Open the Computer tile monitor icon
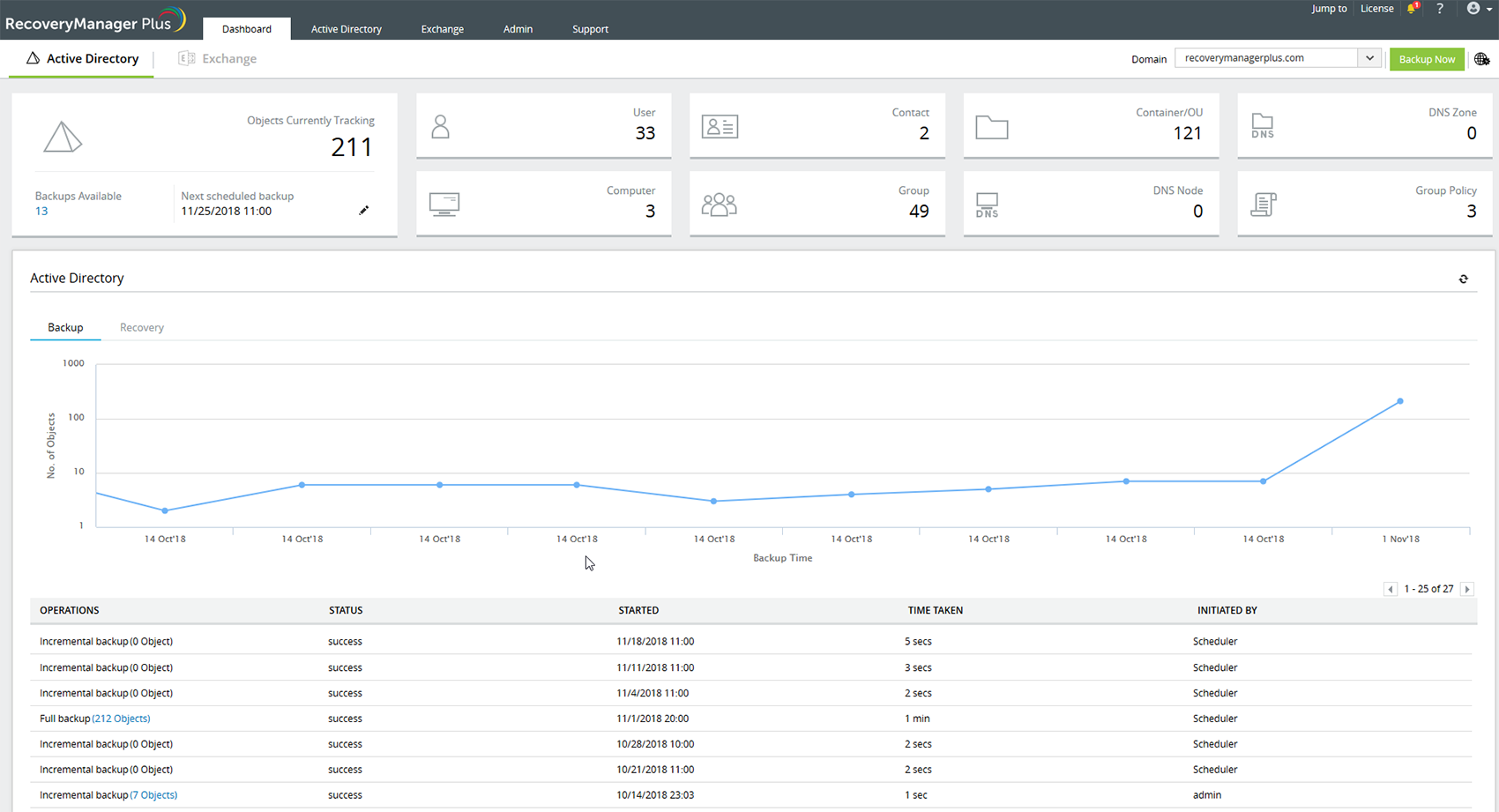This screenshot has width=1499, height=812. pos(444,205)
